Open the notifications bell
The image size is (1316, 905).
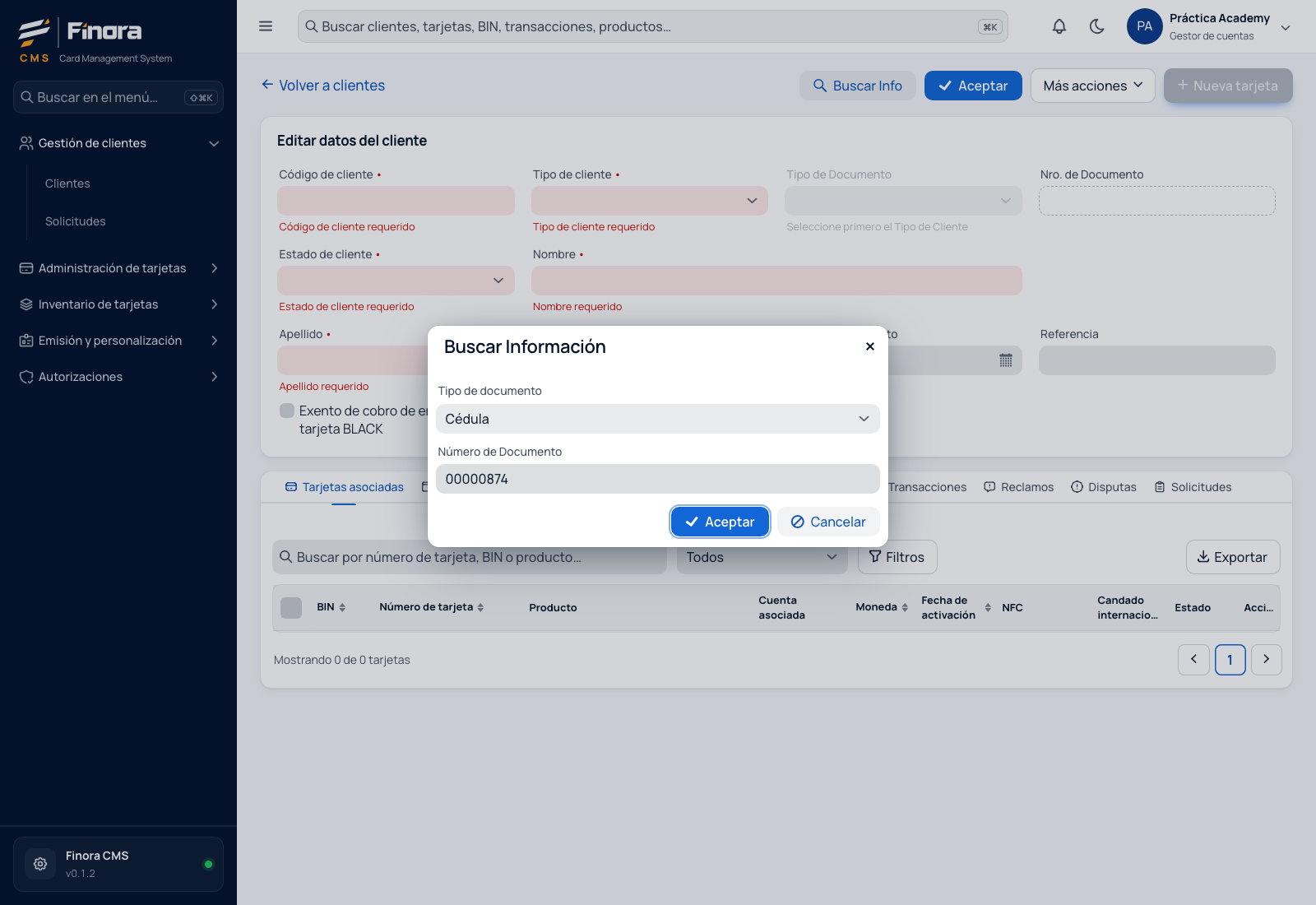[1059, 26]
